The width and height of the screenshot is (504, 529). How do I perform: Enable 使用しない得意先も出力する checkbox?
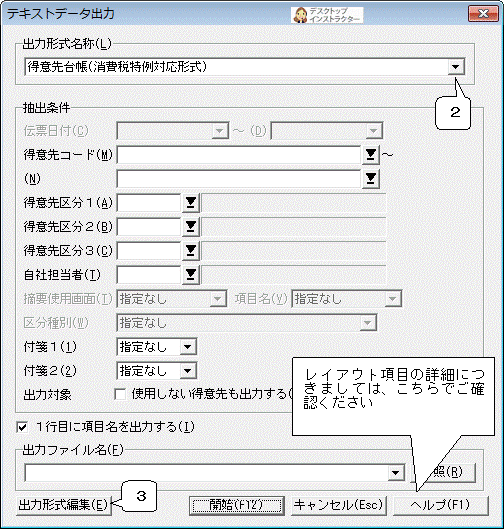coord(120,394)
